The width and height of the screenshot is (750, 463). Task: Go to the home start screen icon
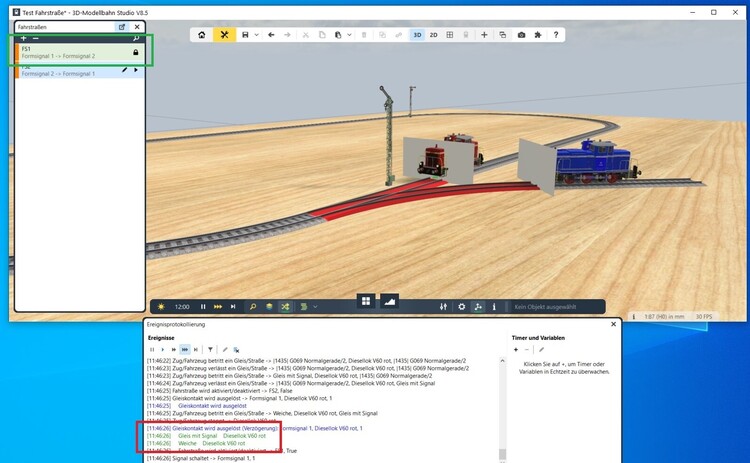pyautogui.click(x=202, y=35)
